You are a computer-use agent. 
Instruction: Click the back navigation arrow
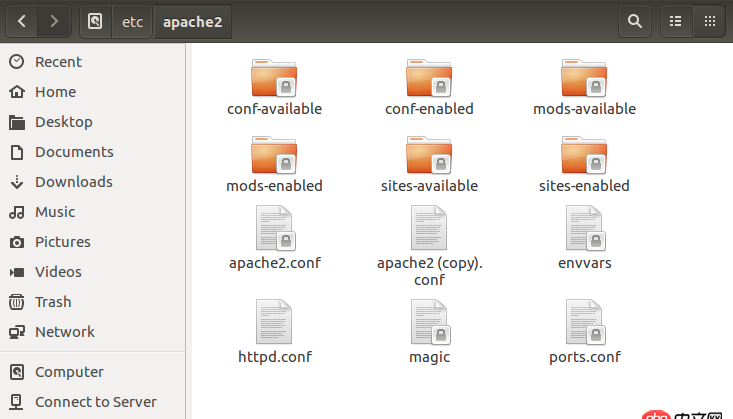tap(22, 20)
